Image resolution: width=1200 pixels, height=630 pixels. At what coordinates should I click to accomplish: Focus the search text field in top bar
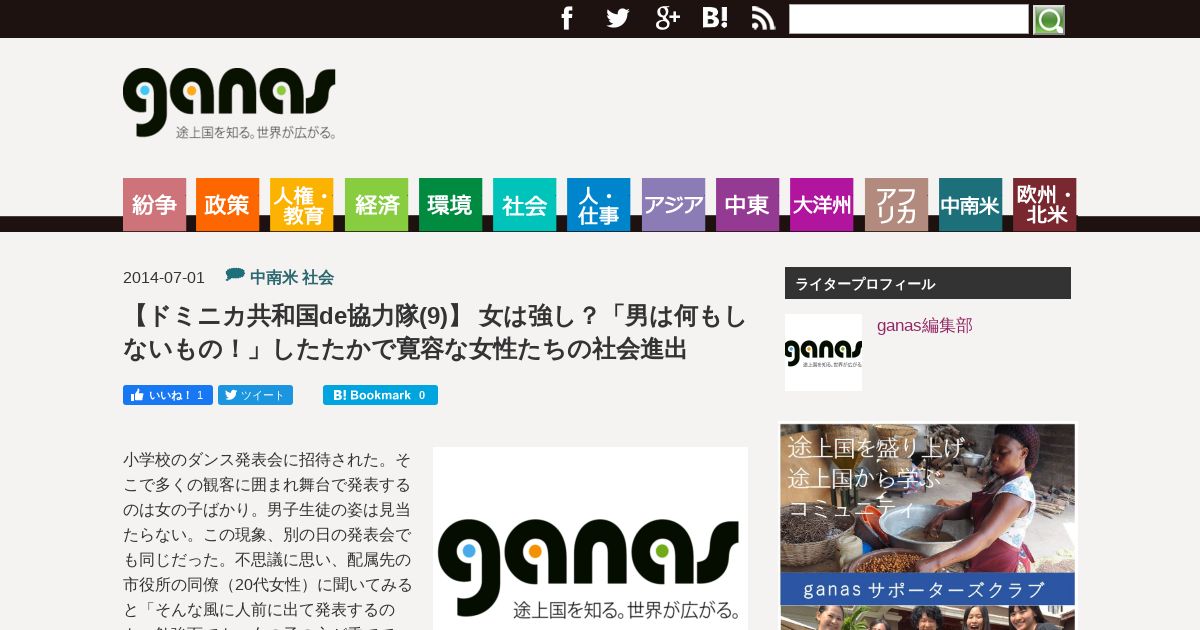pos(909,19)
